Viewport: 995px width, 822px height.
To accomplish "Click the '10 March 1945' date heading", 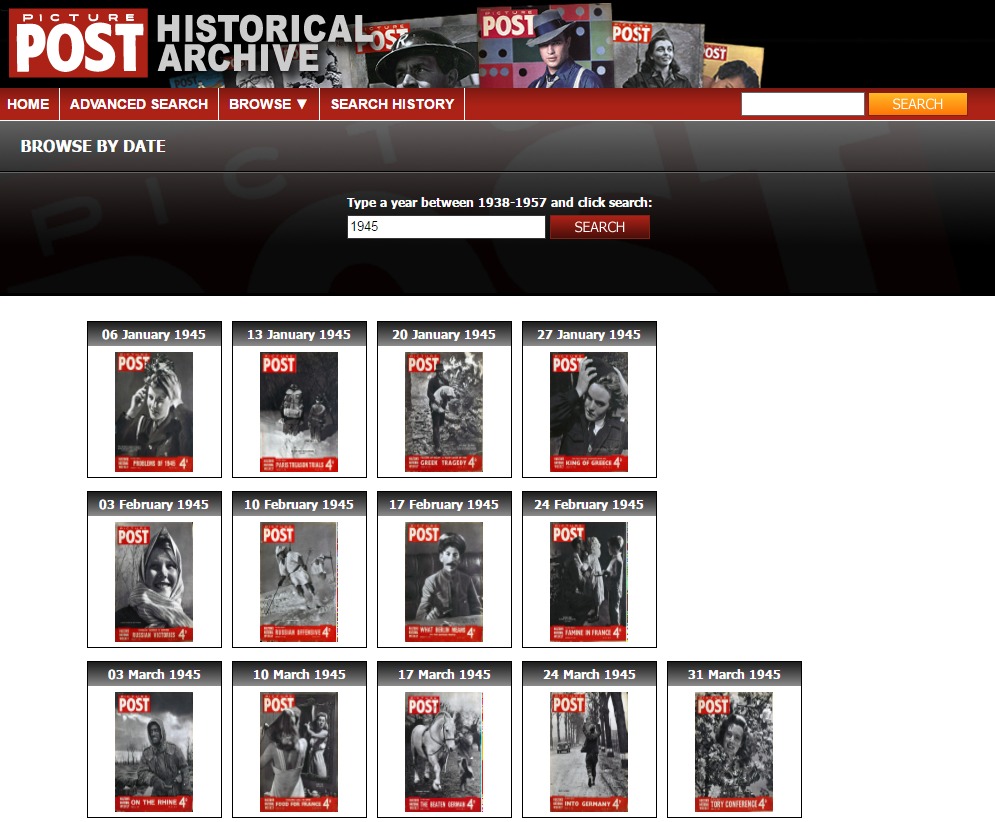I will point(299,675).
